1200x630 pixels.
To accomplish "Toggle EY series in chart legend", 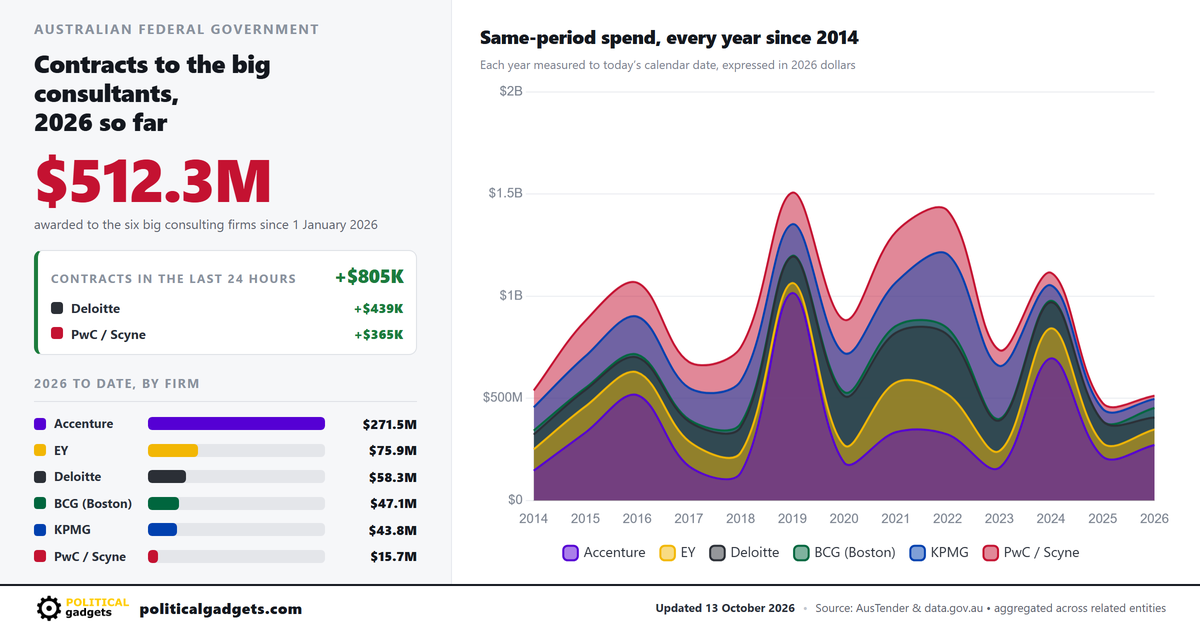I will tap(677, 552).
